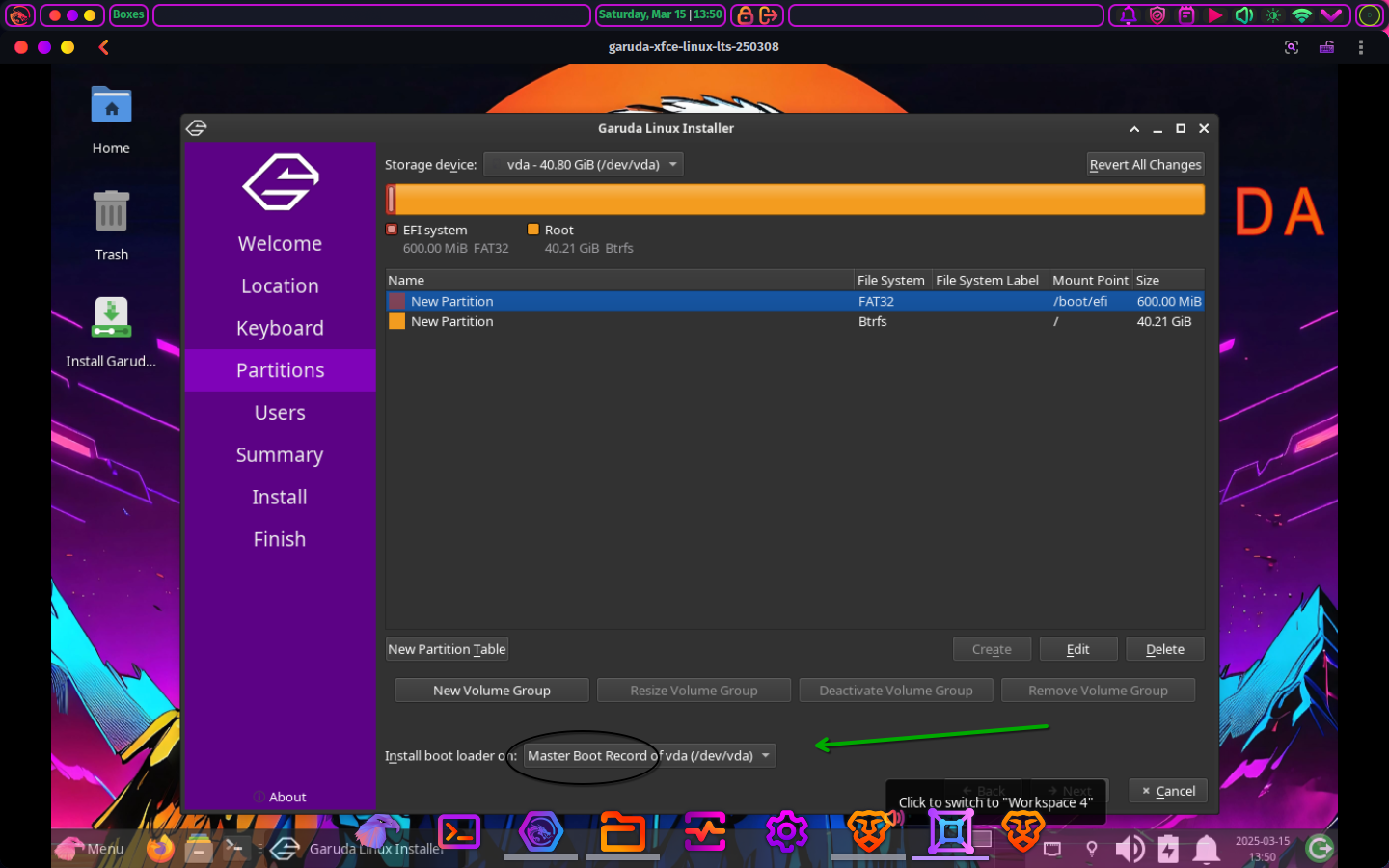Select the orange Root segment in the partition bar
Screen dimensions: 1389x868
click(800, 200)
